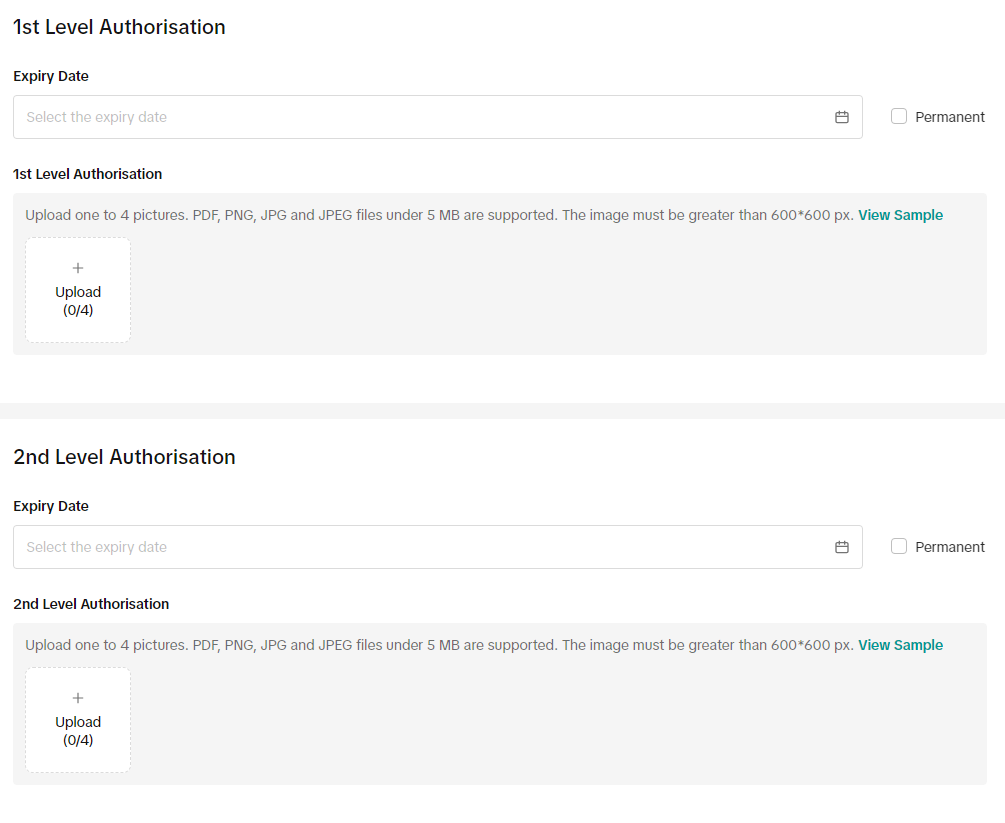Tick Permanent checkbox for 2nd Level Authorisation
This screenshot has height=823, width=1005.
(899, 546)
